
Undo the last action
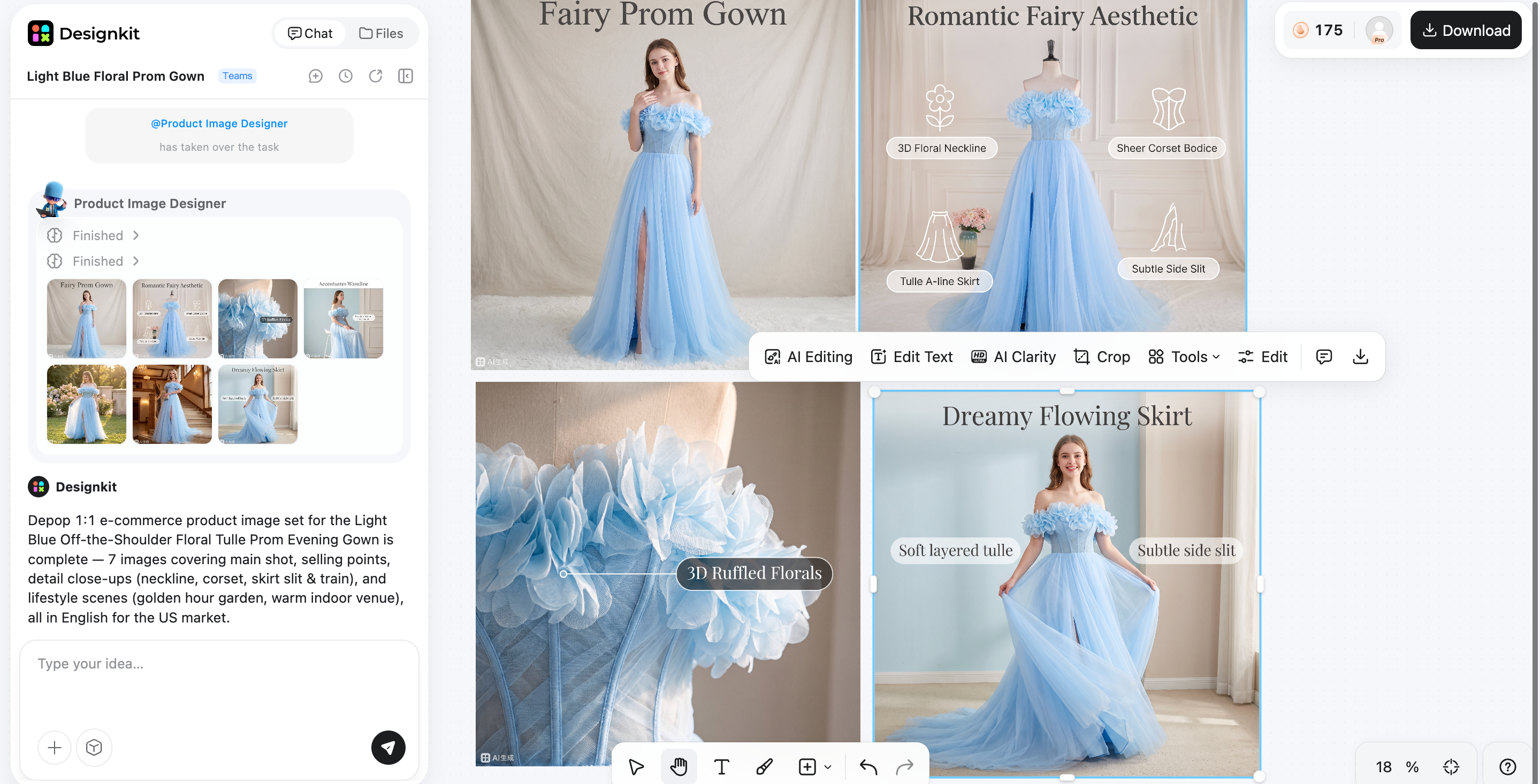click(x=868, y=766)
